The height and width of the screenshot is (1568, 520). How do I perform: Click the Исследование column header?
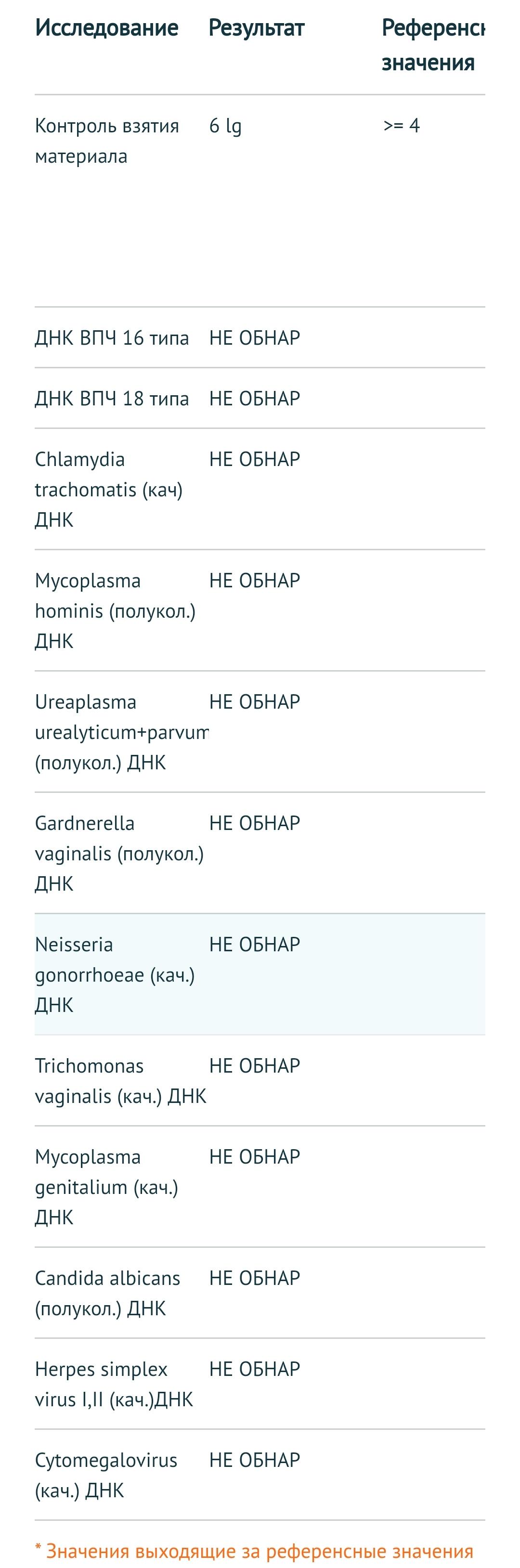(106, 28)
